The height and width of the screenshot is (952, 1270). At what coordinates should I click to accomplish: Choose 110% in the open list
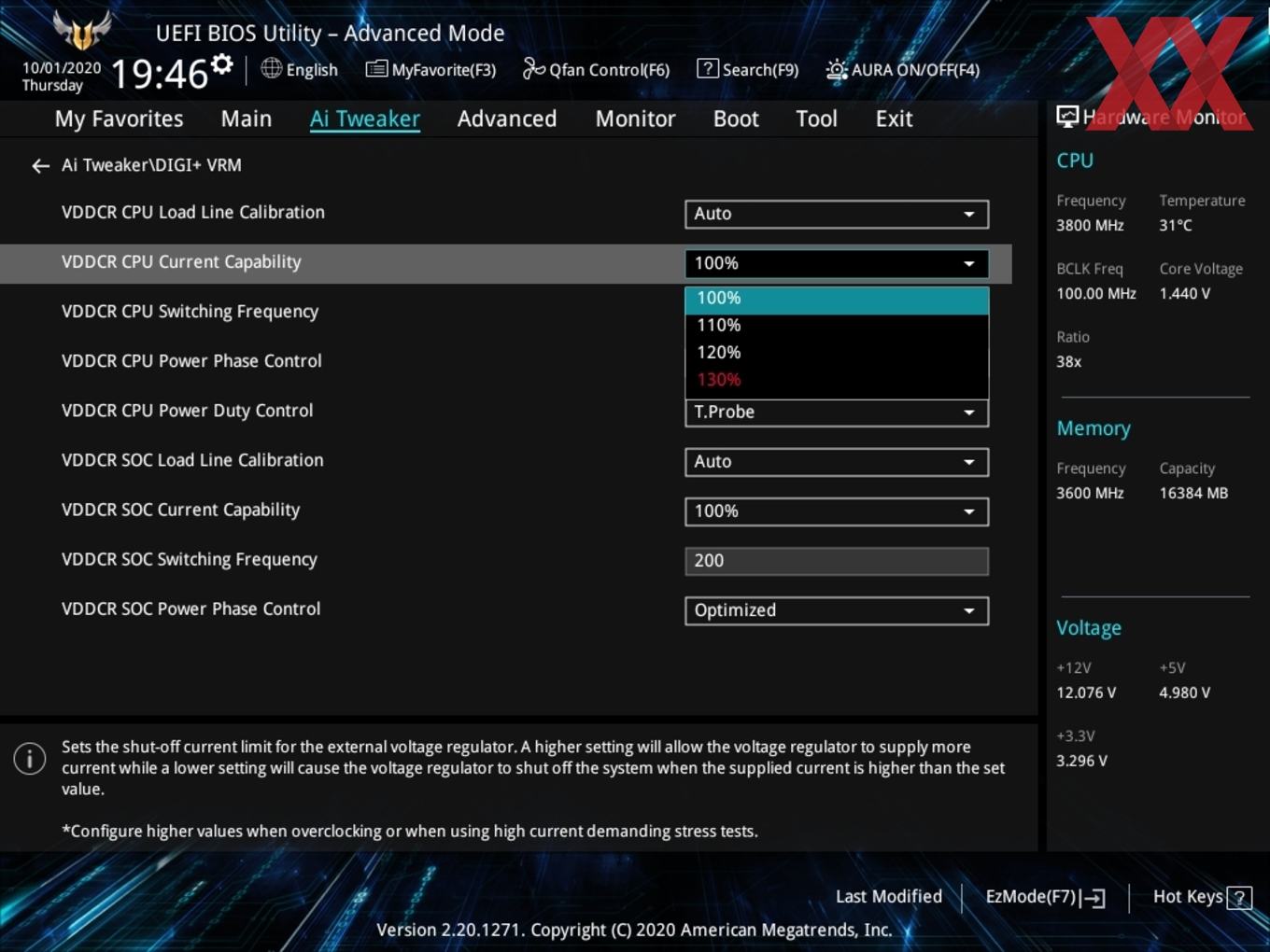click(x=837, y=326)
